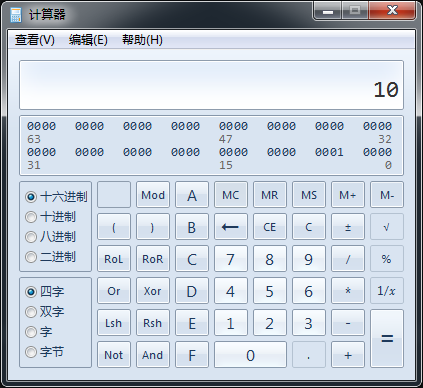
Task: Clear memory with the MC button
Action: click(x=231, y=195)
